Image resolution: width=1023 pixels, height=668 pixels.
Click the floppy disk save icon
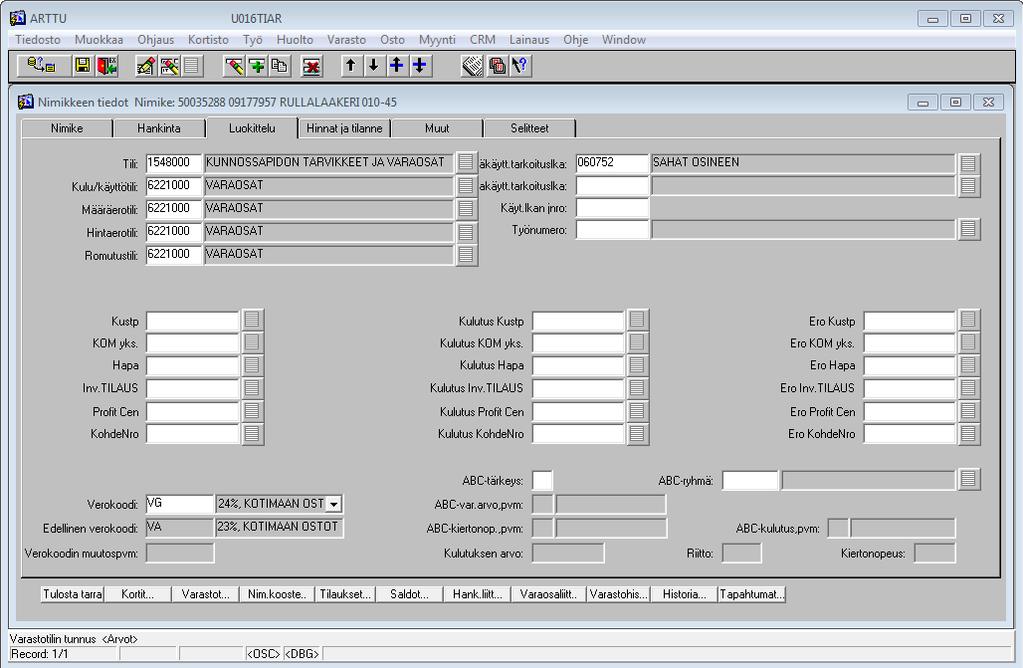point(83,66)
